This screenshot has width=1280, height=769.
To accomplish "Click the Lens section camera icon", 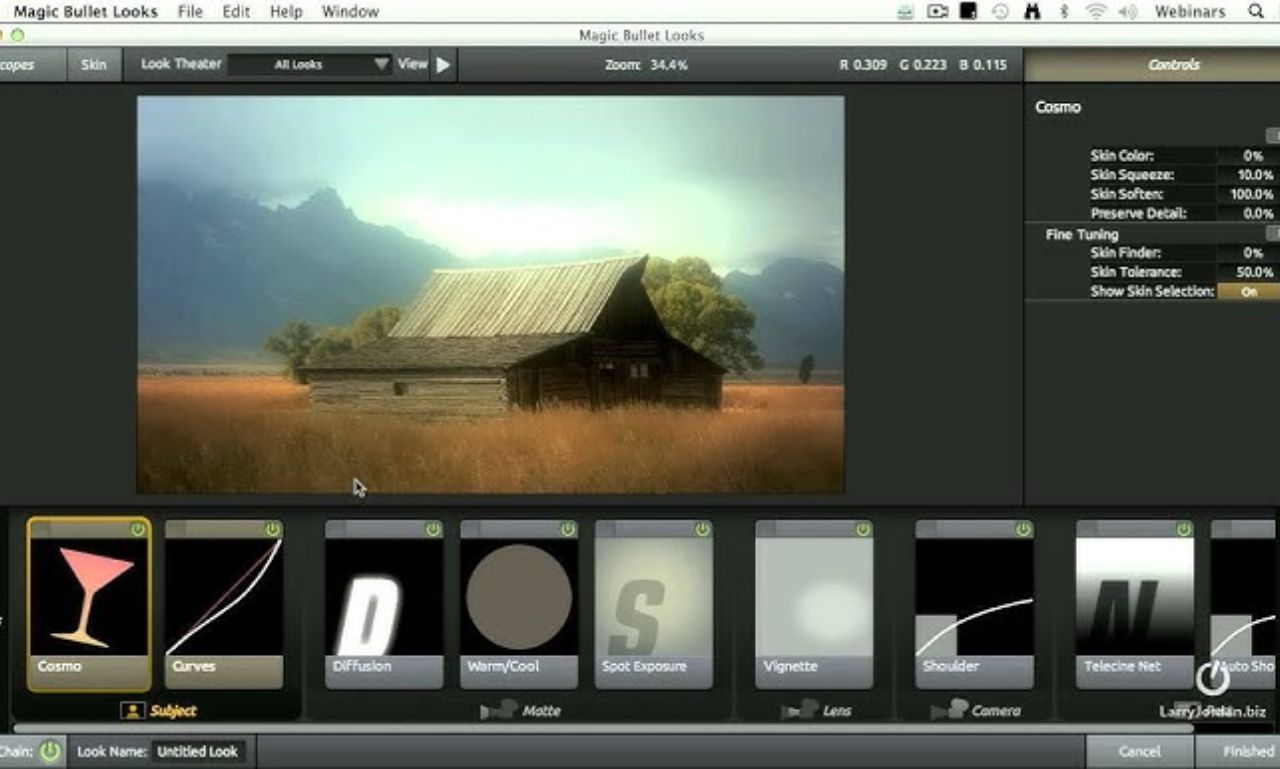I will coord(799,711).
